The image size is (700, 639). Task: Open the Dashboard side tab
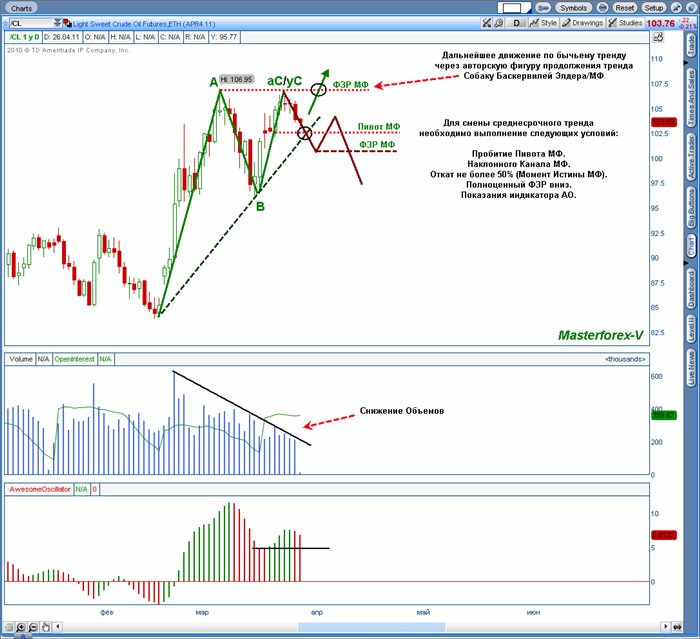691,288
